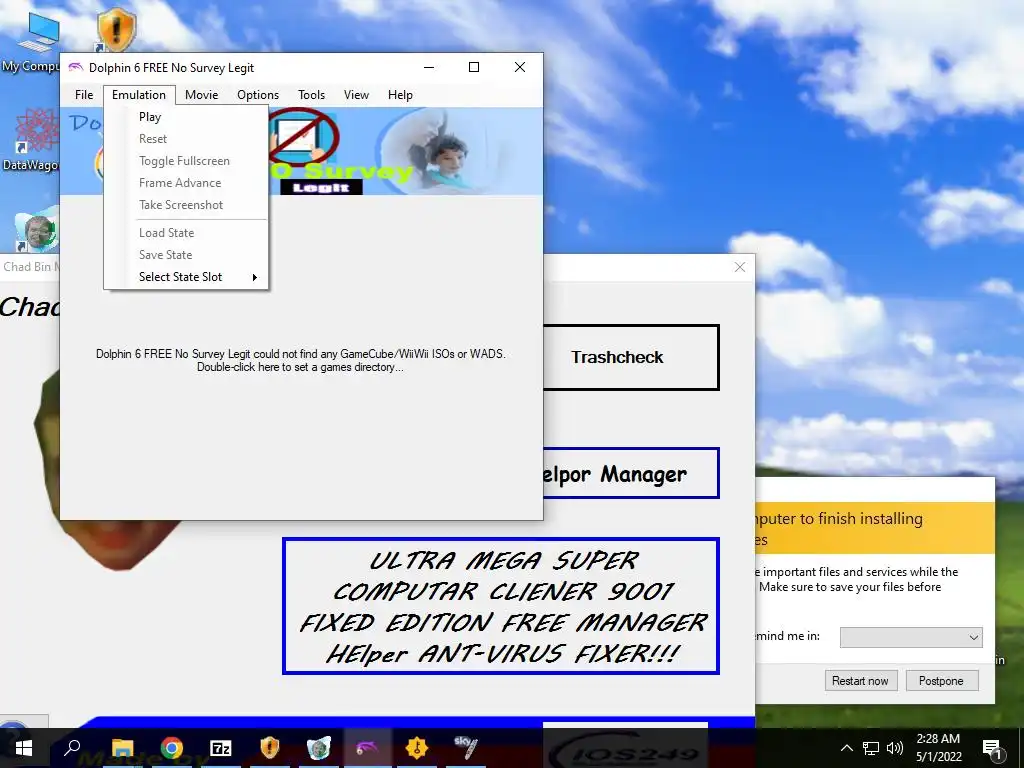Open the notification center icon
1024x768 pixels.
click(993, 748)
